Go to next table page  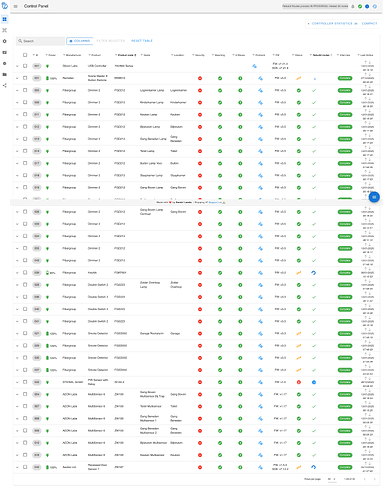click(374, 479)
